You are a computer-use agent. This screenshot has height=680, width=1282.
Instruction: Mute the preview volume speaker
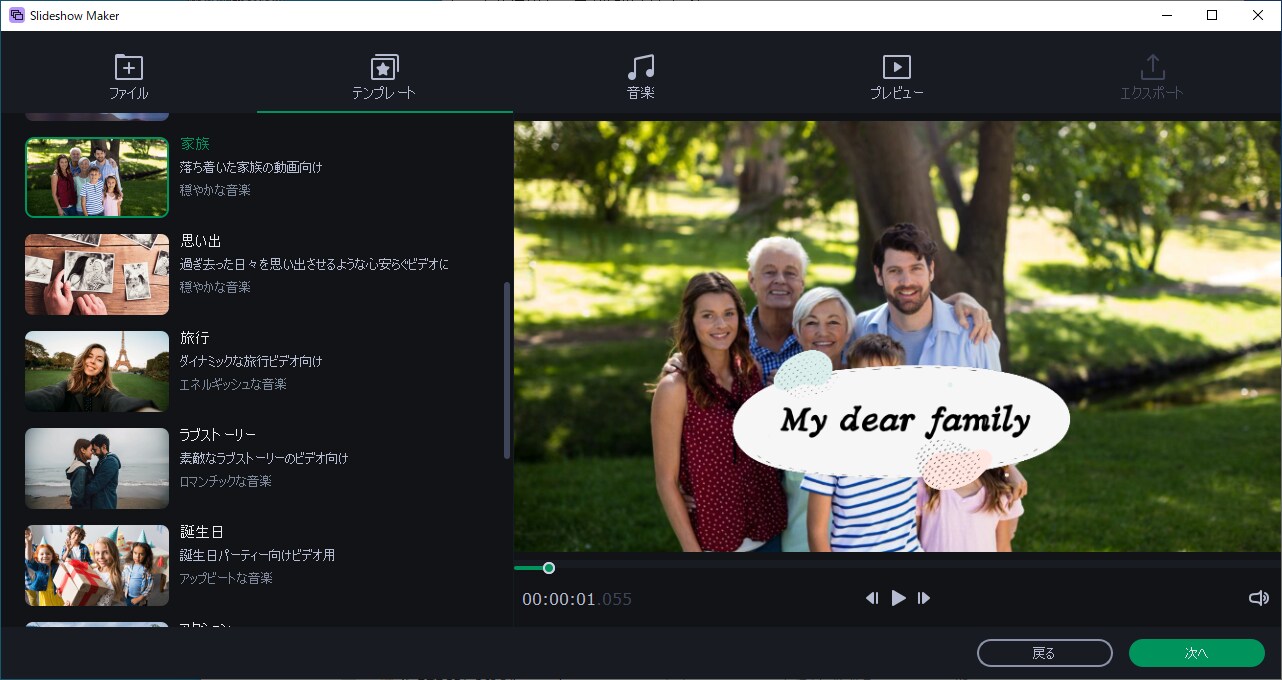[x=1258, y=598]
